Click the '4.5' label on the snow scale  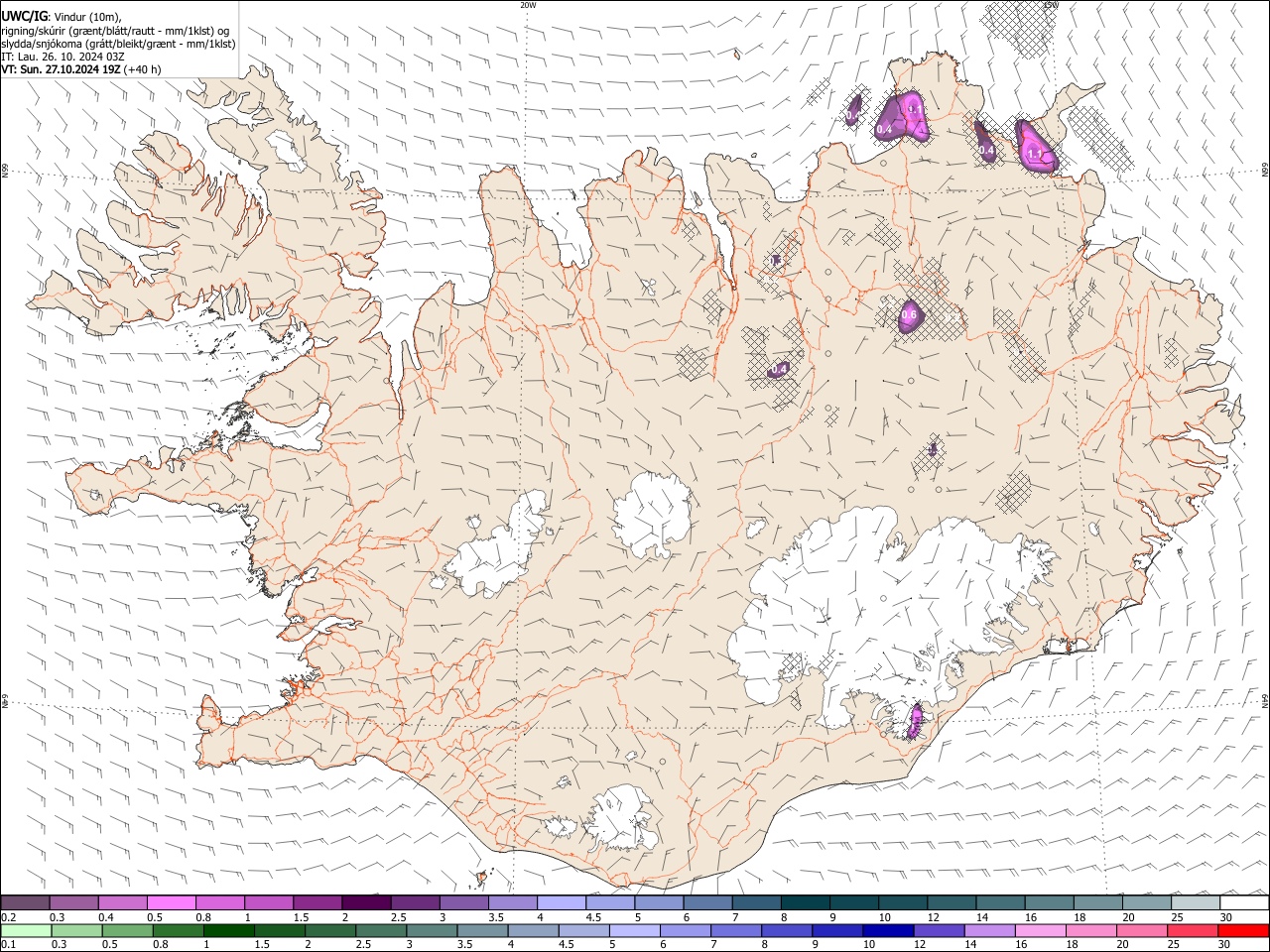click(x=593, y=917)
